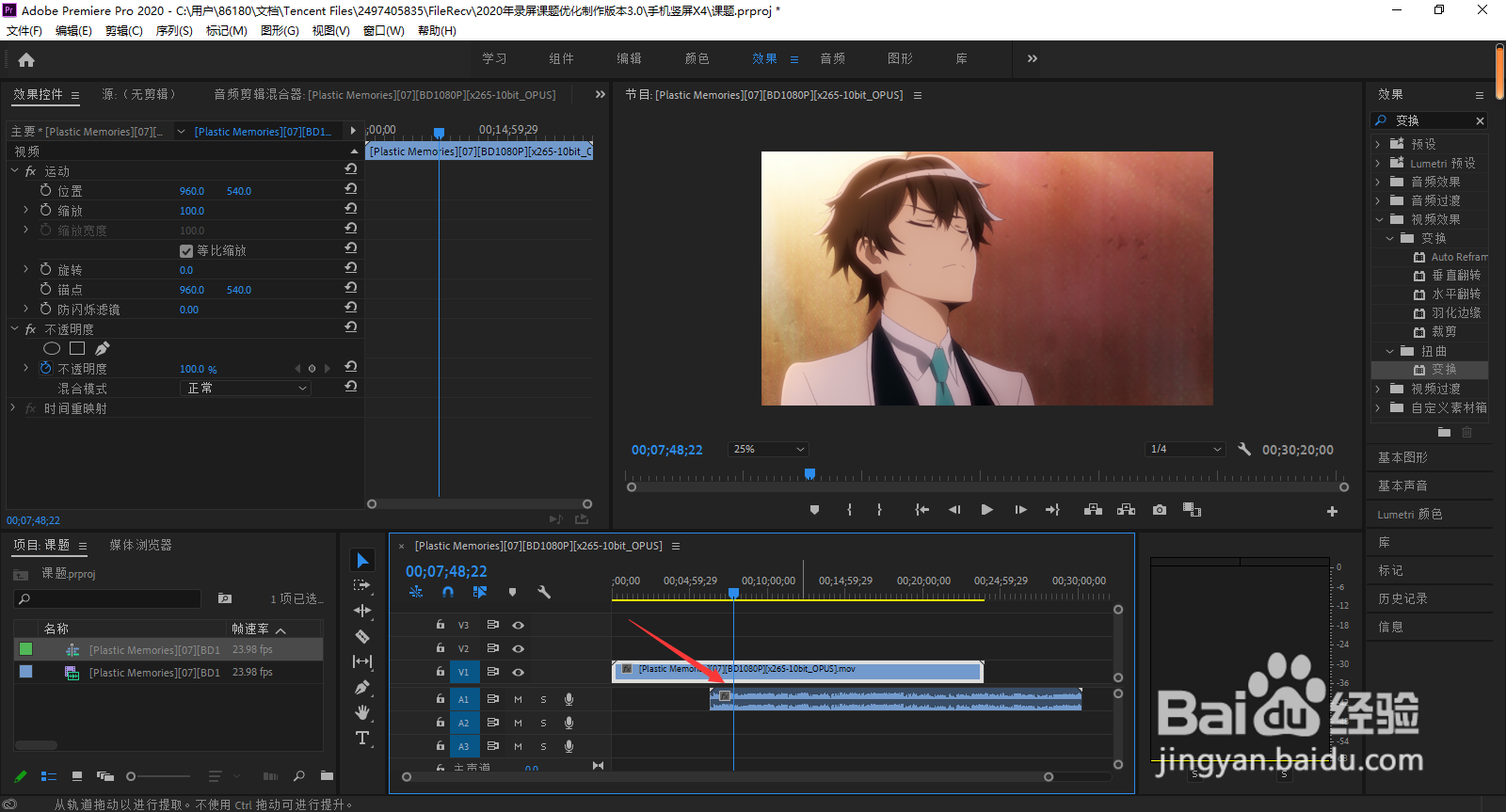The height and width of the screenshot is (812, 1506).
Task: Open the Blend Mode dropdown
Action: 245,388
